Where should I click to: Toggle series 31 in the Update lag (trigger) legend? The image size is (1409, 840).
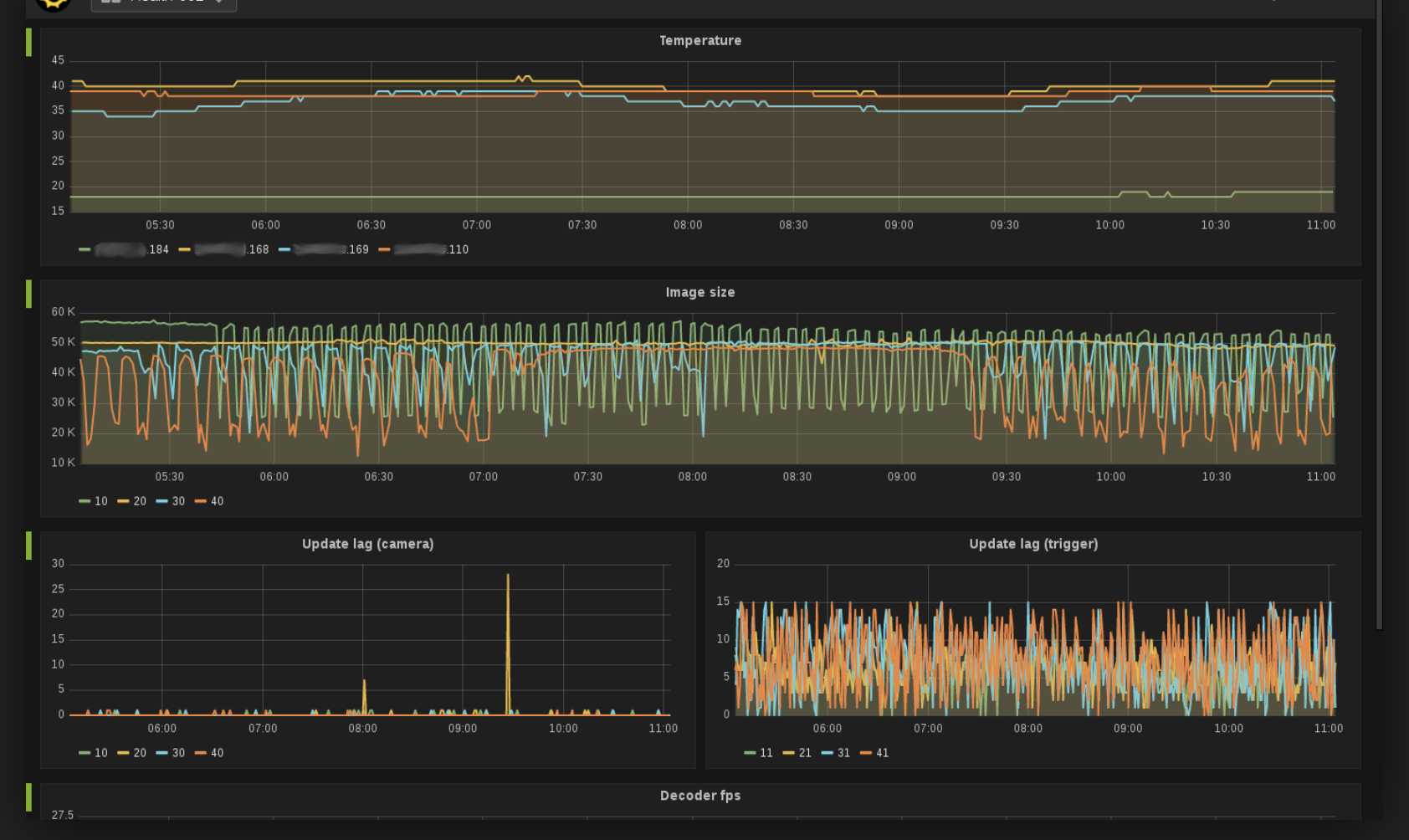point(836,753)
